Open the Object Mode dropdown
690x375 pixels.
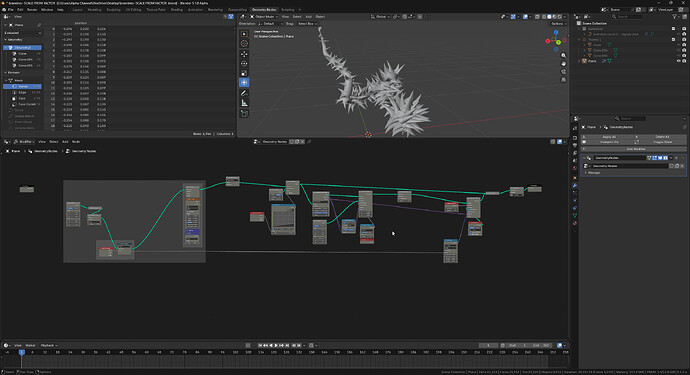tap(264, 17)
